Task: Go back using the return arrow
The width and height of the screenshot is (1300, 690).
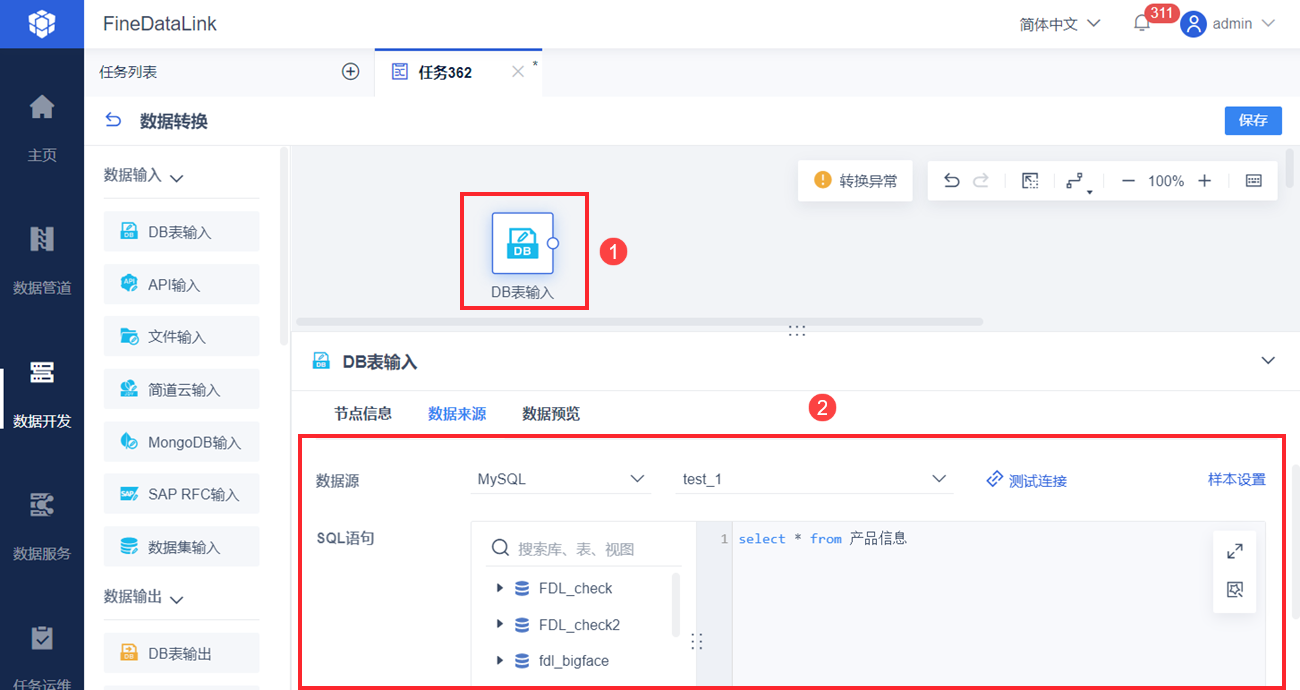Action: point(113,121)
